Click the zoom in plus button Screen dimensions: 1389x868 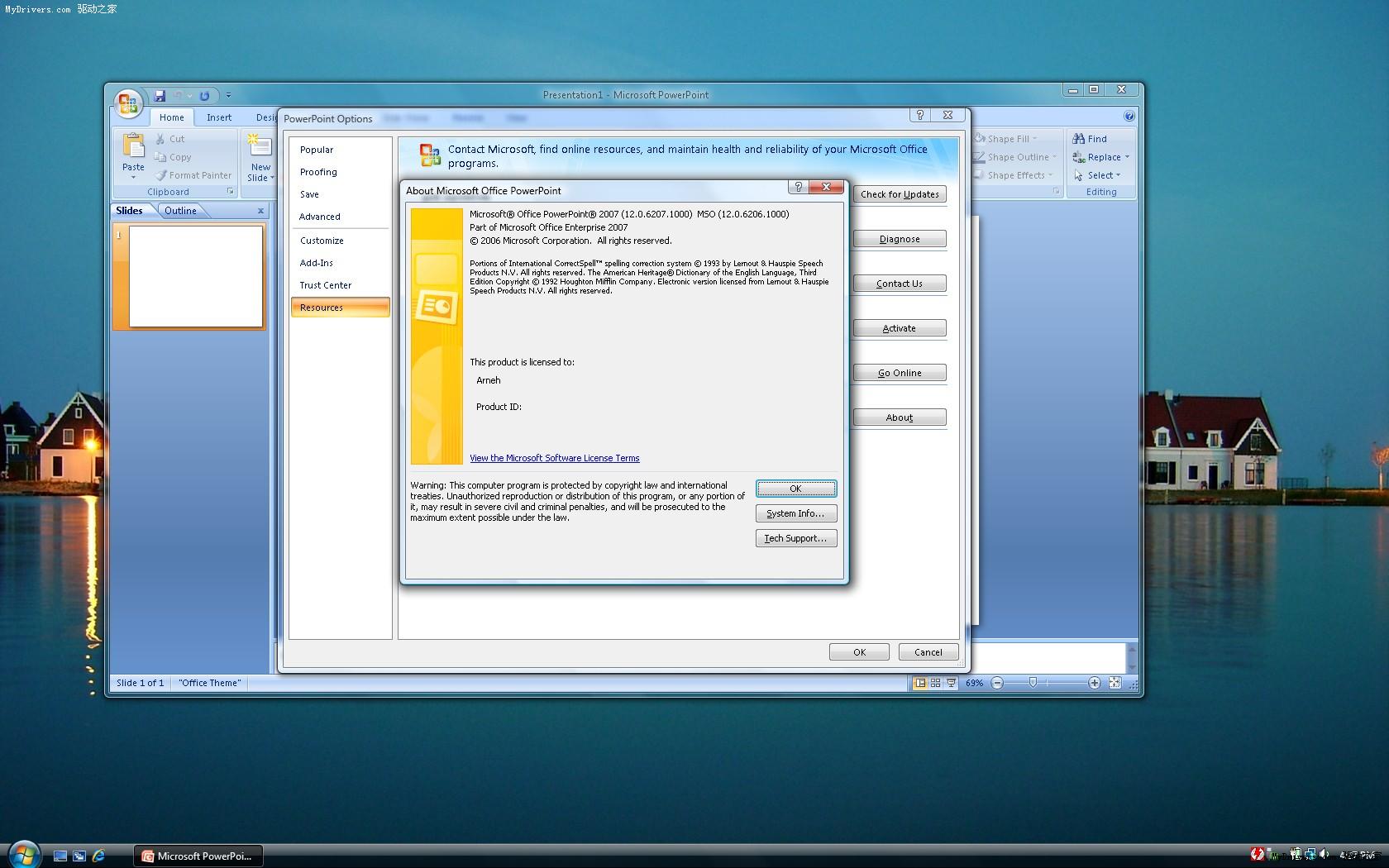coord(1094,683)
